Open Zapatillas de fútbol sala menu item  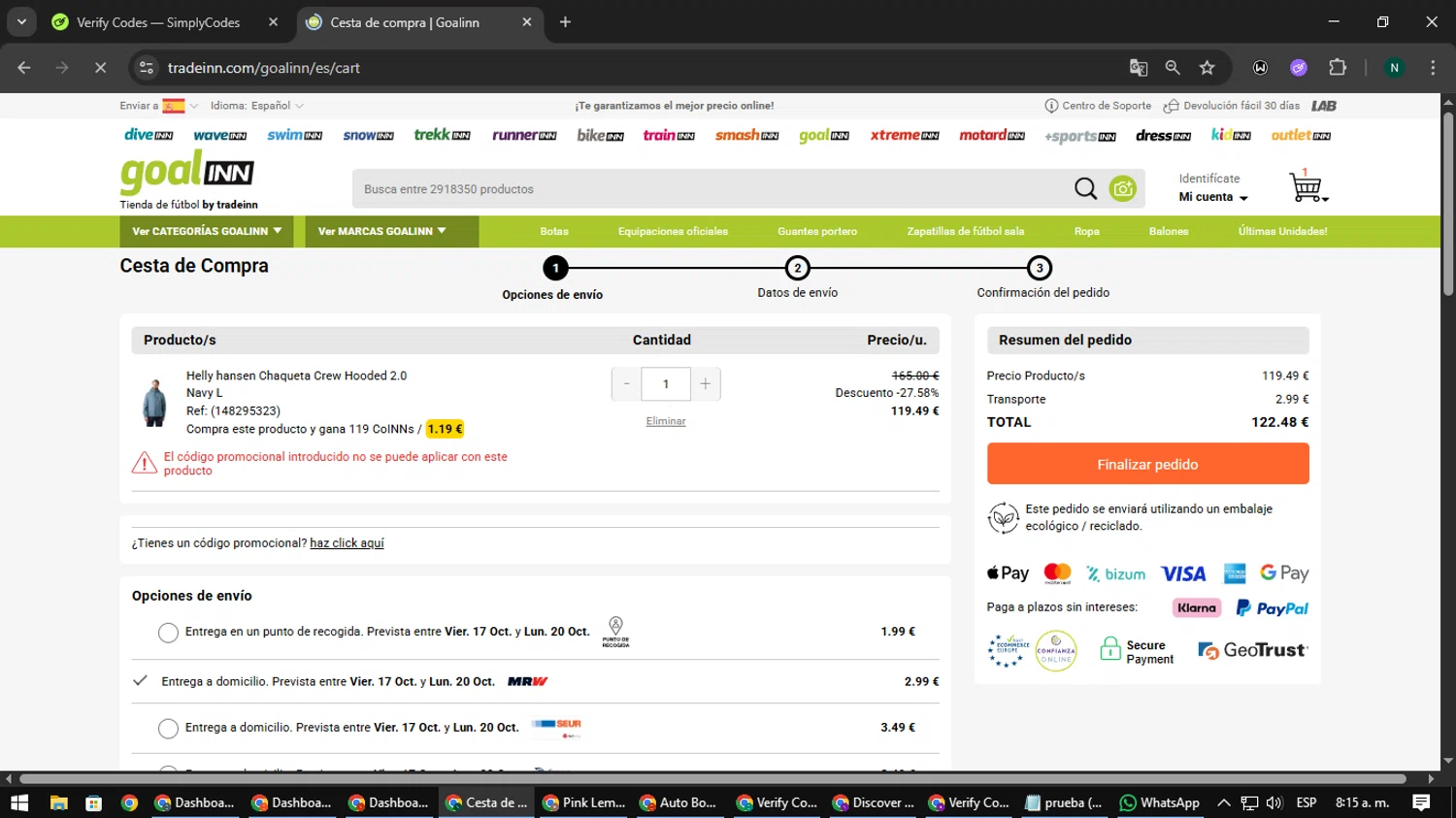click(966, 231)
